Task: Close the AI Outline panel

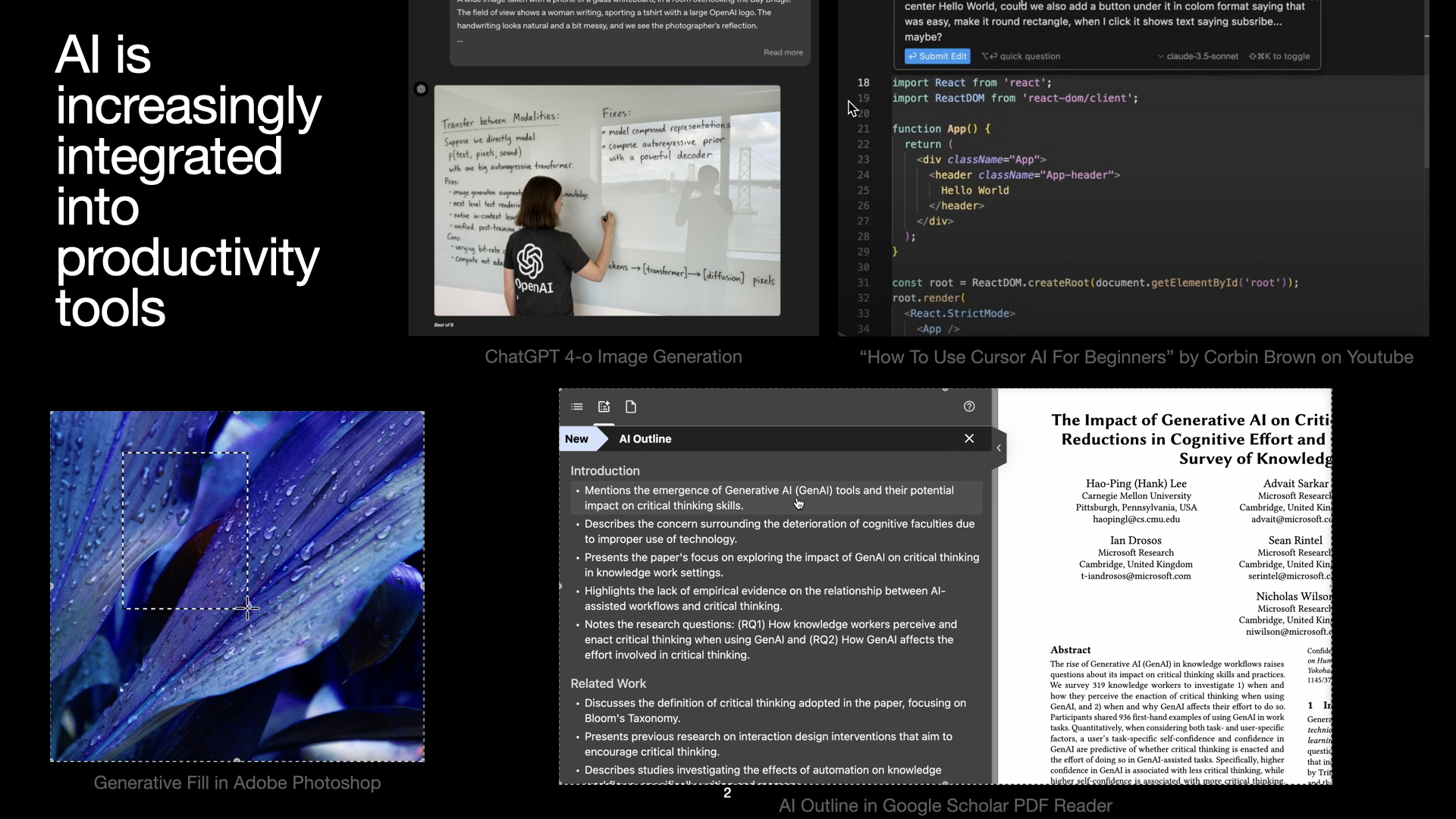Action: (x=969, y=439)
